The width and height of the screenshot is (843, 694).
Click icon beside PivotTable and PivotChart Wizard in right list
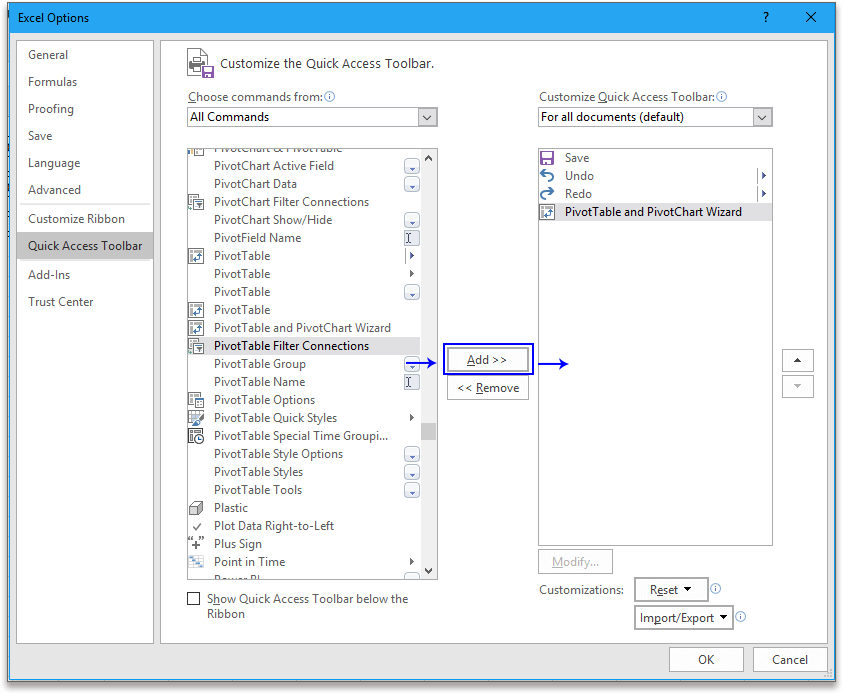(x=547, y=212)
